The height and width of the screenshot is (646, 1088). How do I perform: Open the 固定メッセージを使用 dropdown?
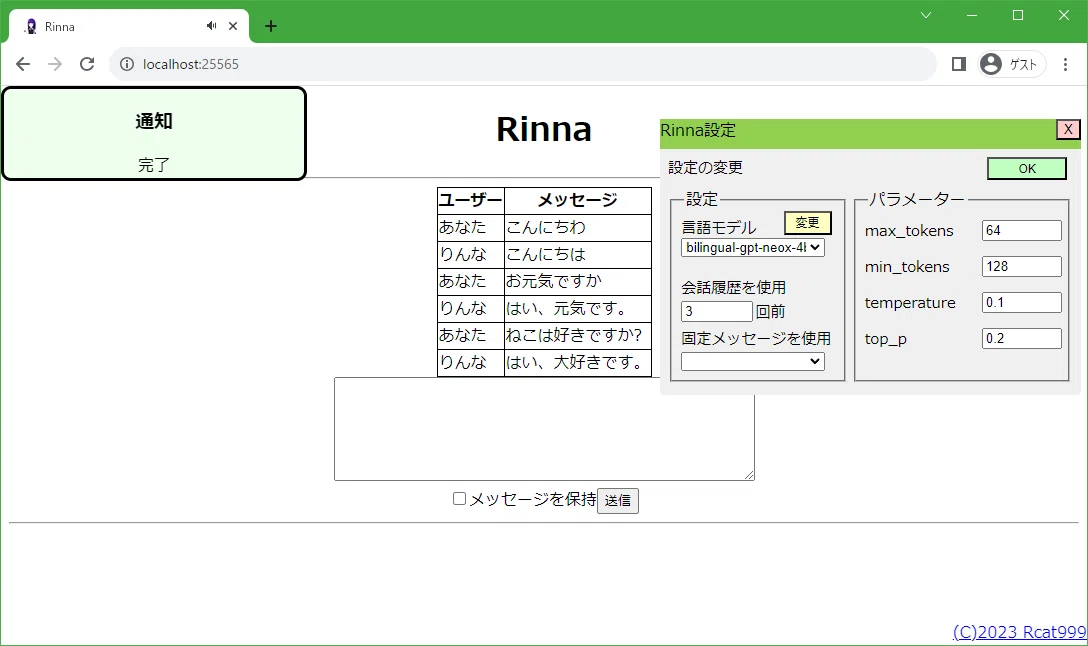(753, 362)
